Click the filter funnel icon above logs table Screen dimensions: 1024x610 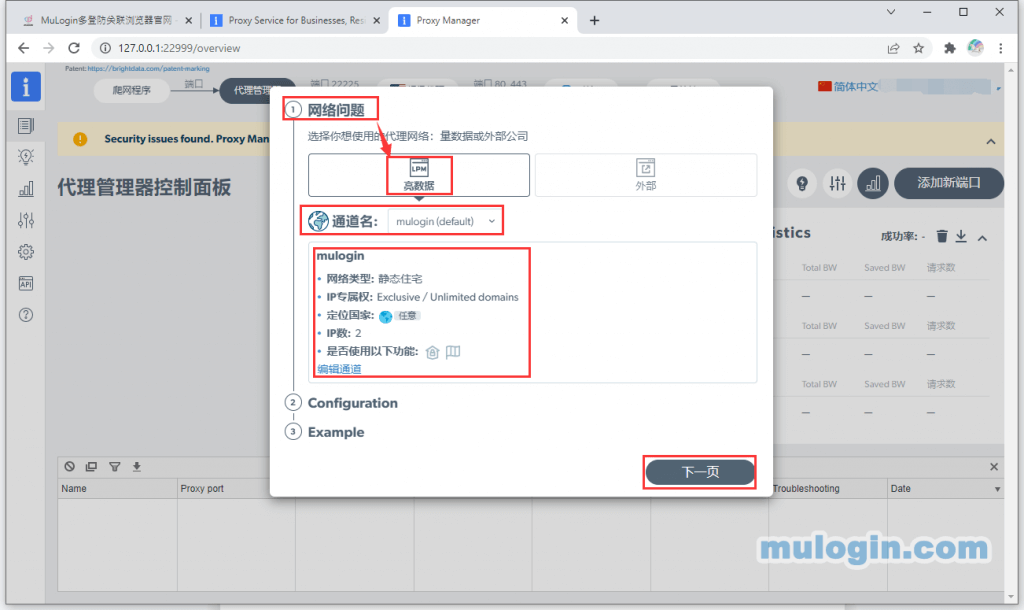coord(114,466)
